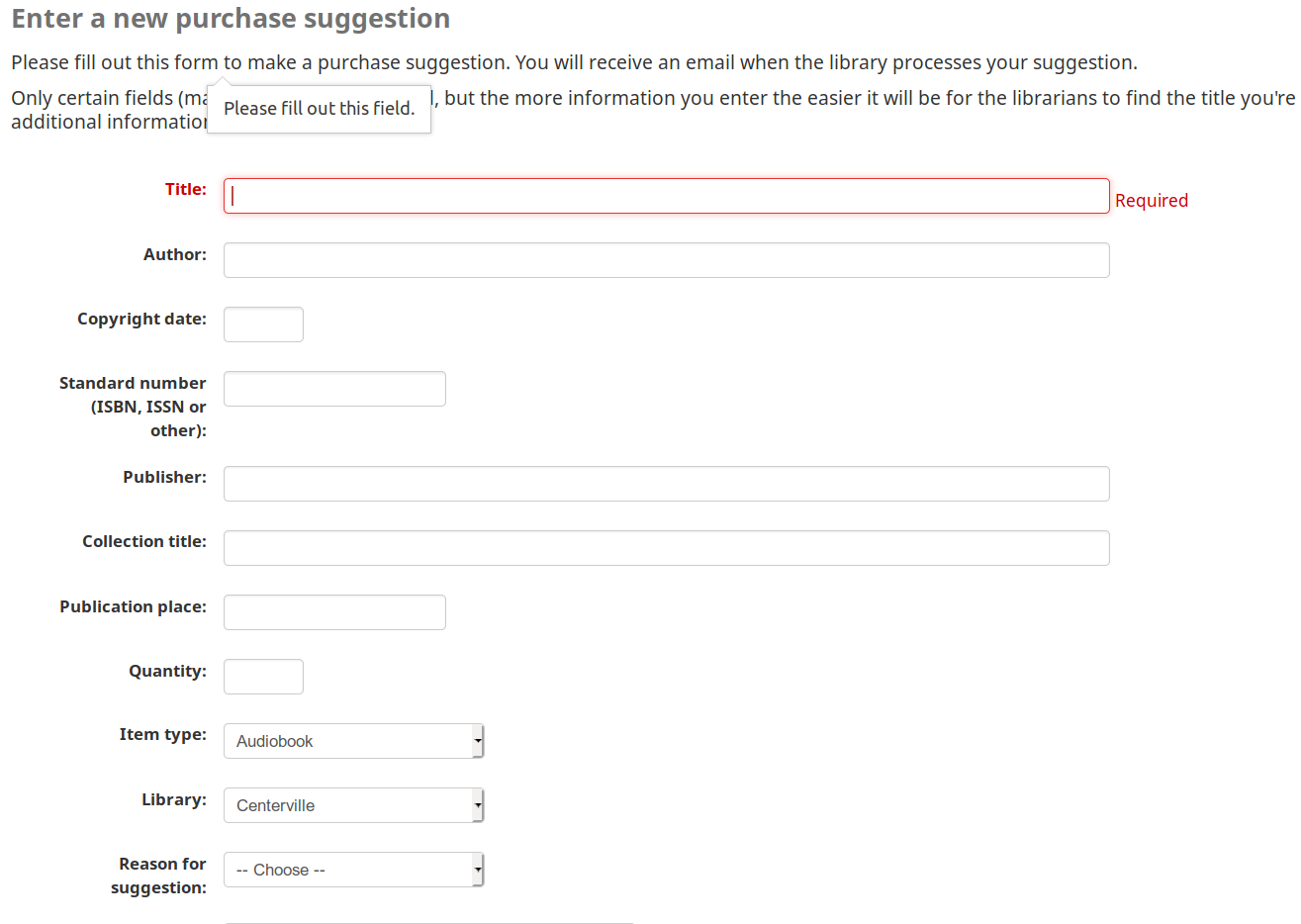Click the Publication place label
The height and width of the screenshot is (924, 1301).
(133, 606)
